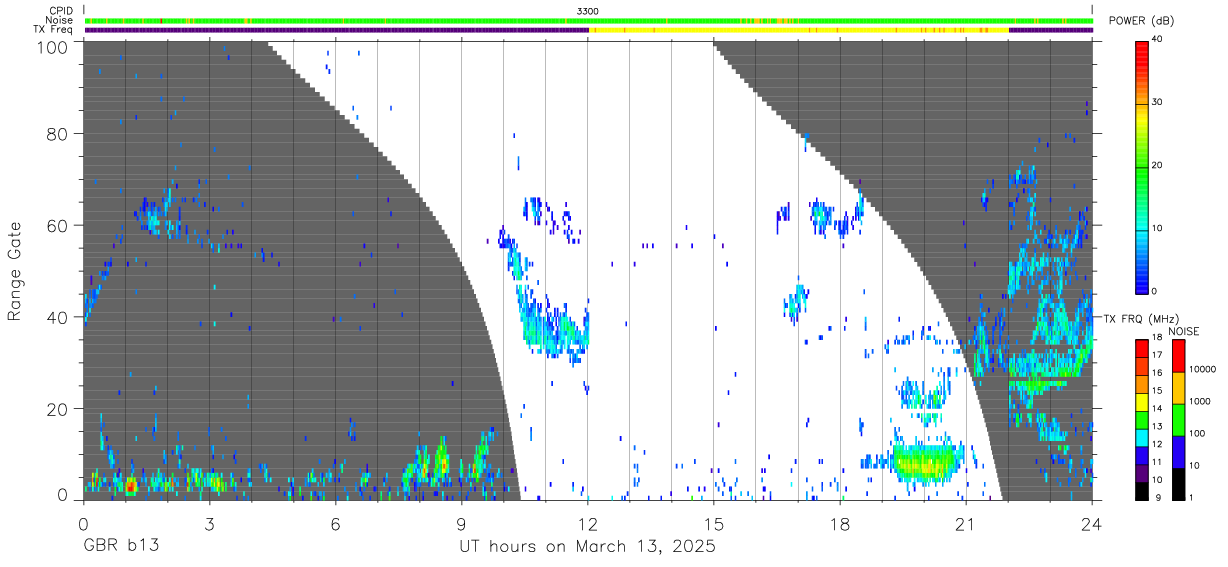
Task: Click the TX Freq row label
Action: [53, 30]
